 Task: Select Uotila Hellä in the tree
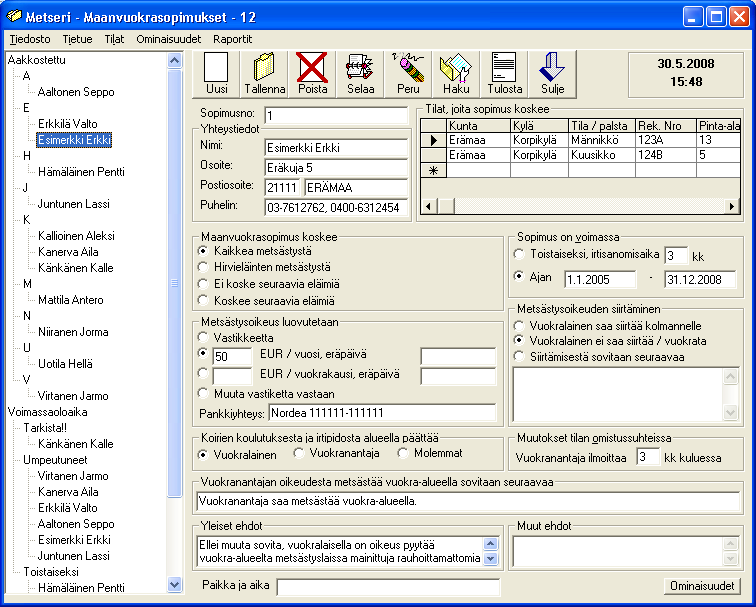click(x=65, y=364)
